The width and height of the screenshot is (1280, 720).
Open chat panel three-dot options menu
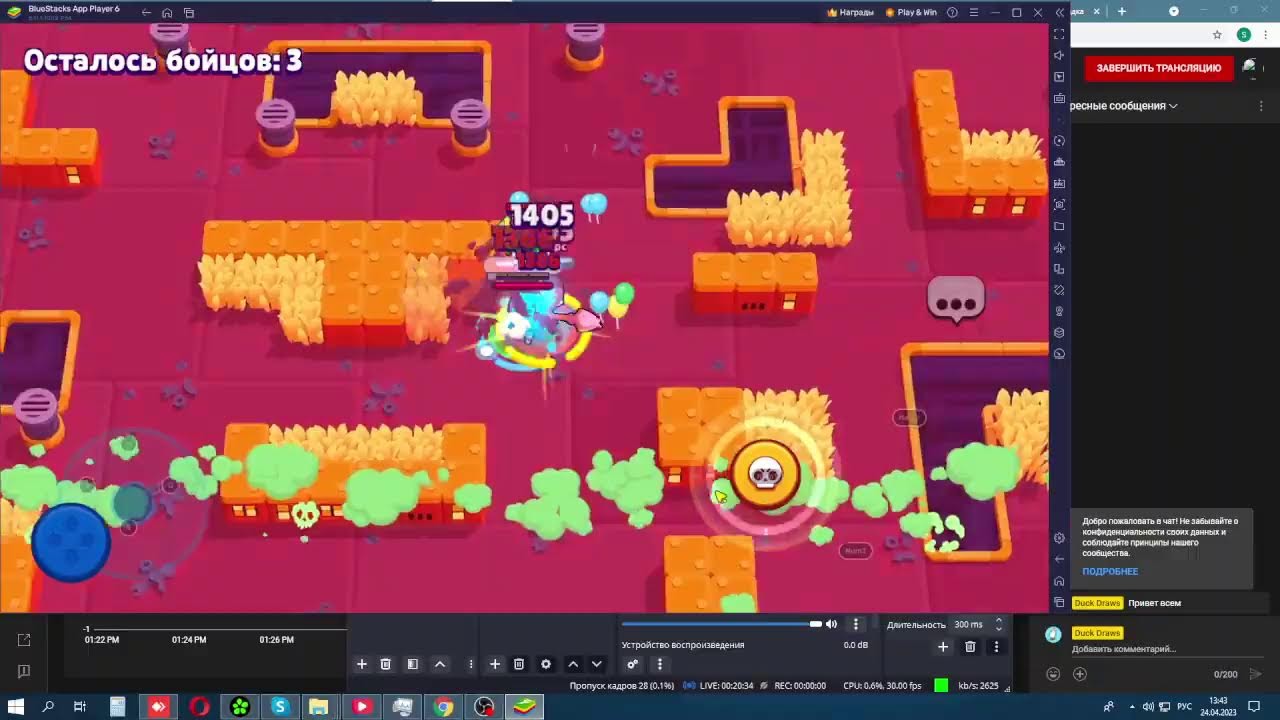[x=1262, y=105]
